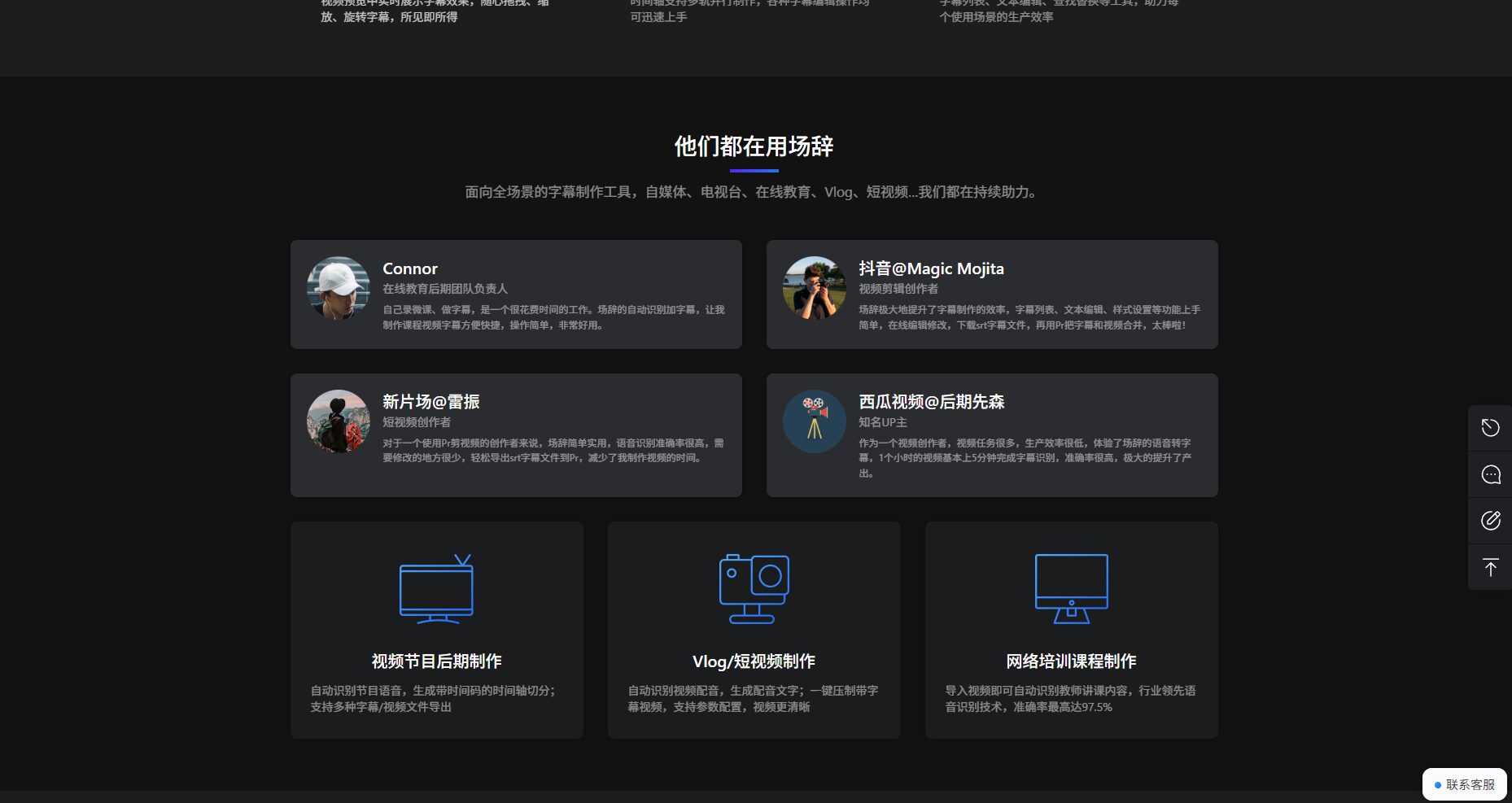
Task: Click the back-to-top arrow icon
Action: tap(1490, 567)
